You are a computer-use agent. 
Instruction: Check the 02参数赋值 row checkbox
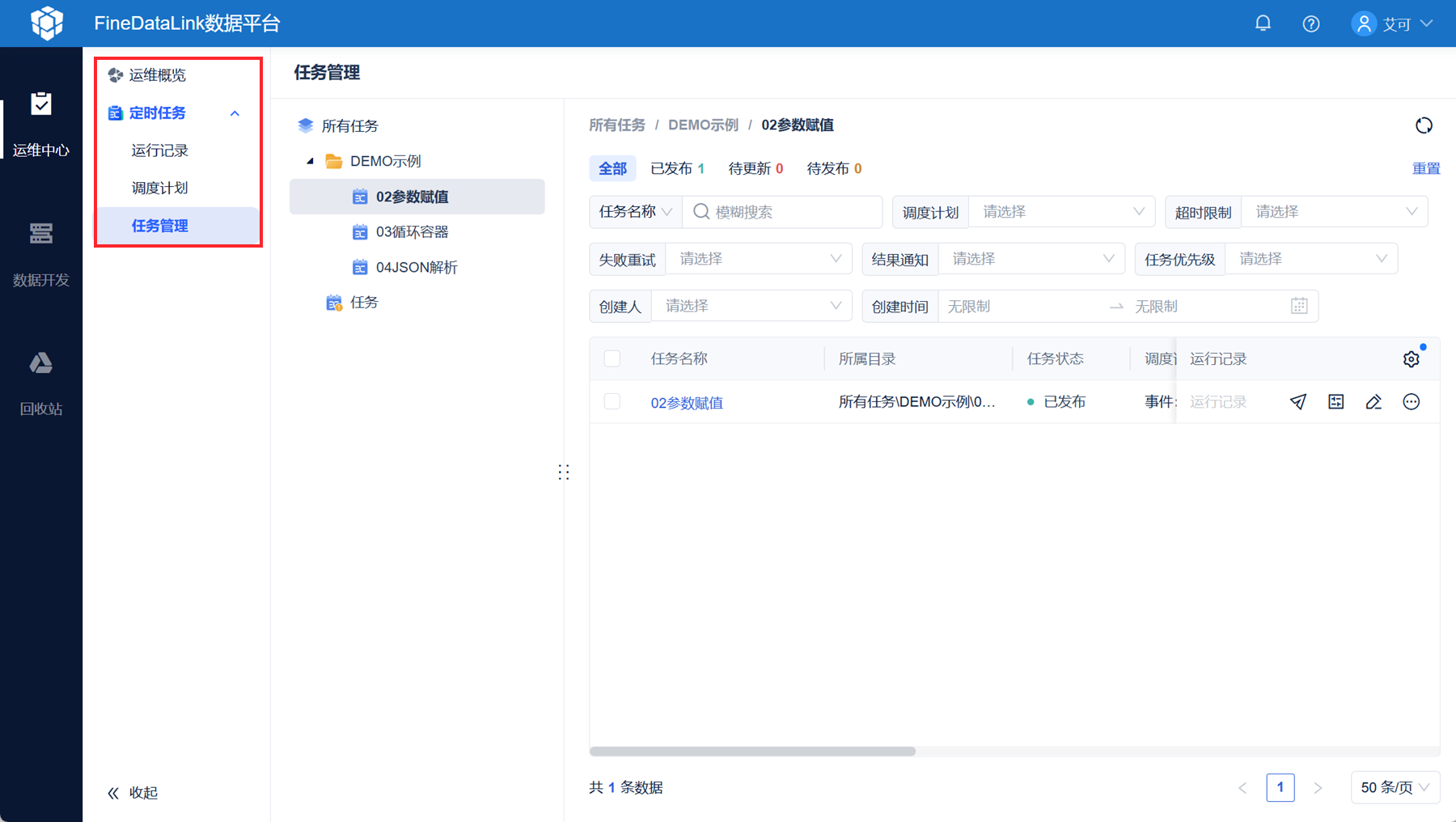[x=612, y=401]
